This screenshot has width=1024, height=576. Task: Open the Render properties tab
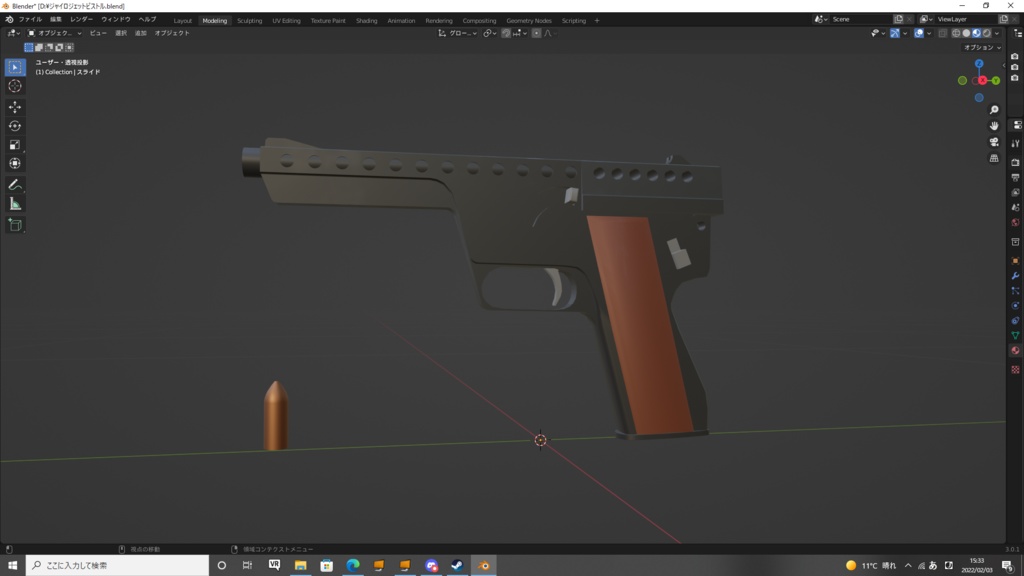[x=1016, y=162]
